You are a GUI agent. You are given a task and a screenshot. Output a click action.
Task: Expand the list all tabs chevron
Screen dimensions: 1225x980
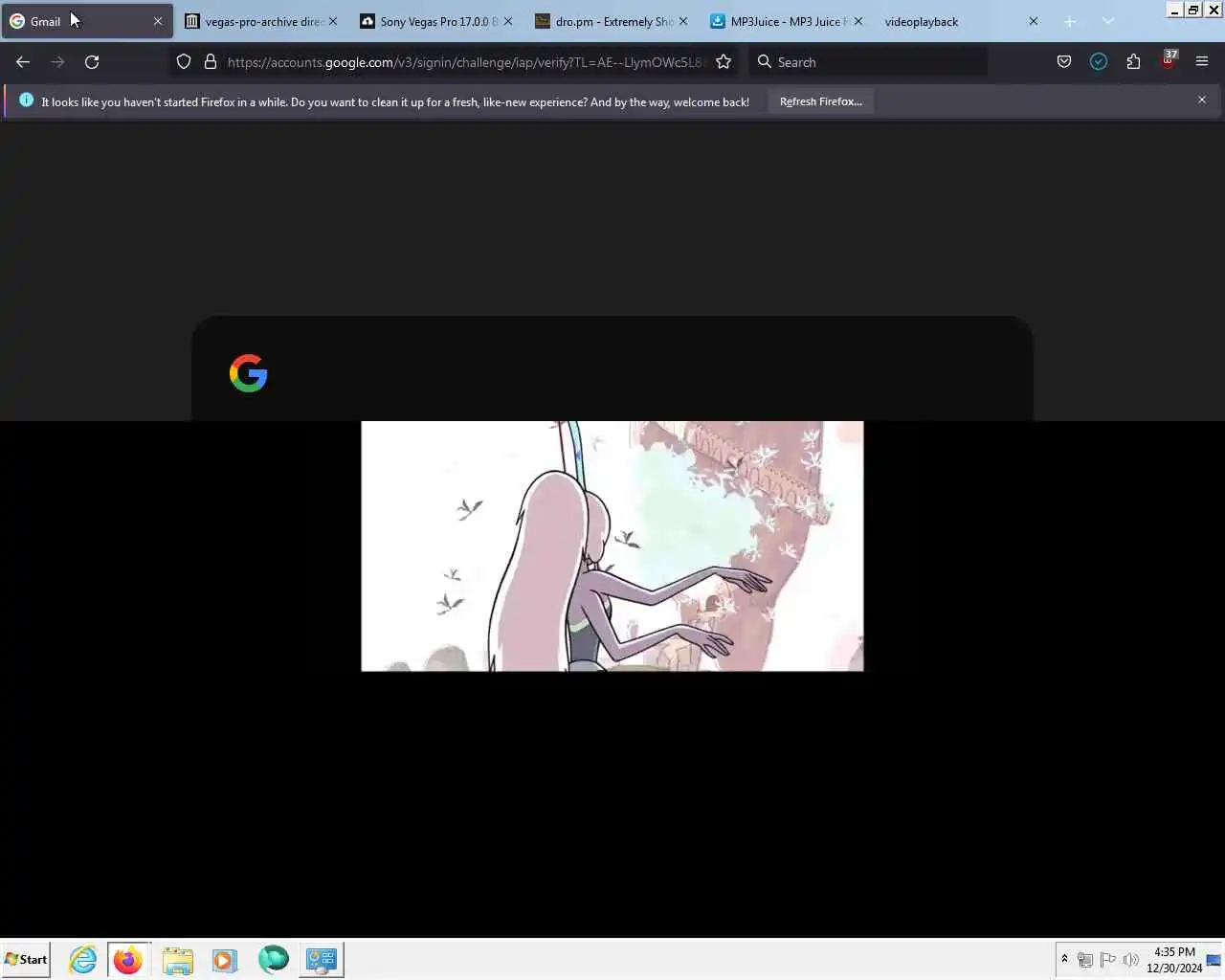1108,21
